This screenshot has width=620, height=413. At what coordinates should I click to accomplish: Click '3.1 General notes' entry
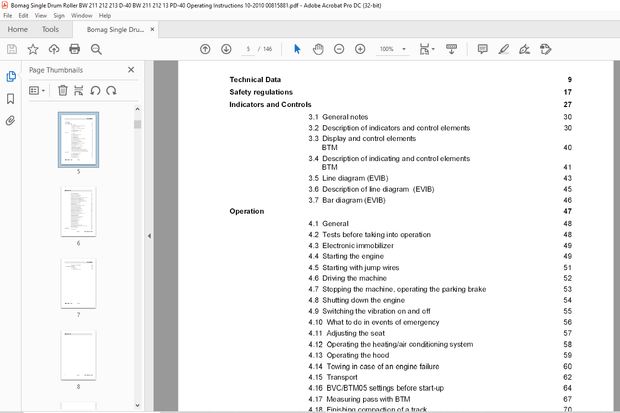338,117
